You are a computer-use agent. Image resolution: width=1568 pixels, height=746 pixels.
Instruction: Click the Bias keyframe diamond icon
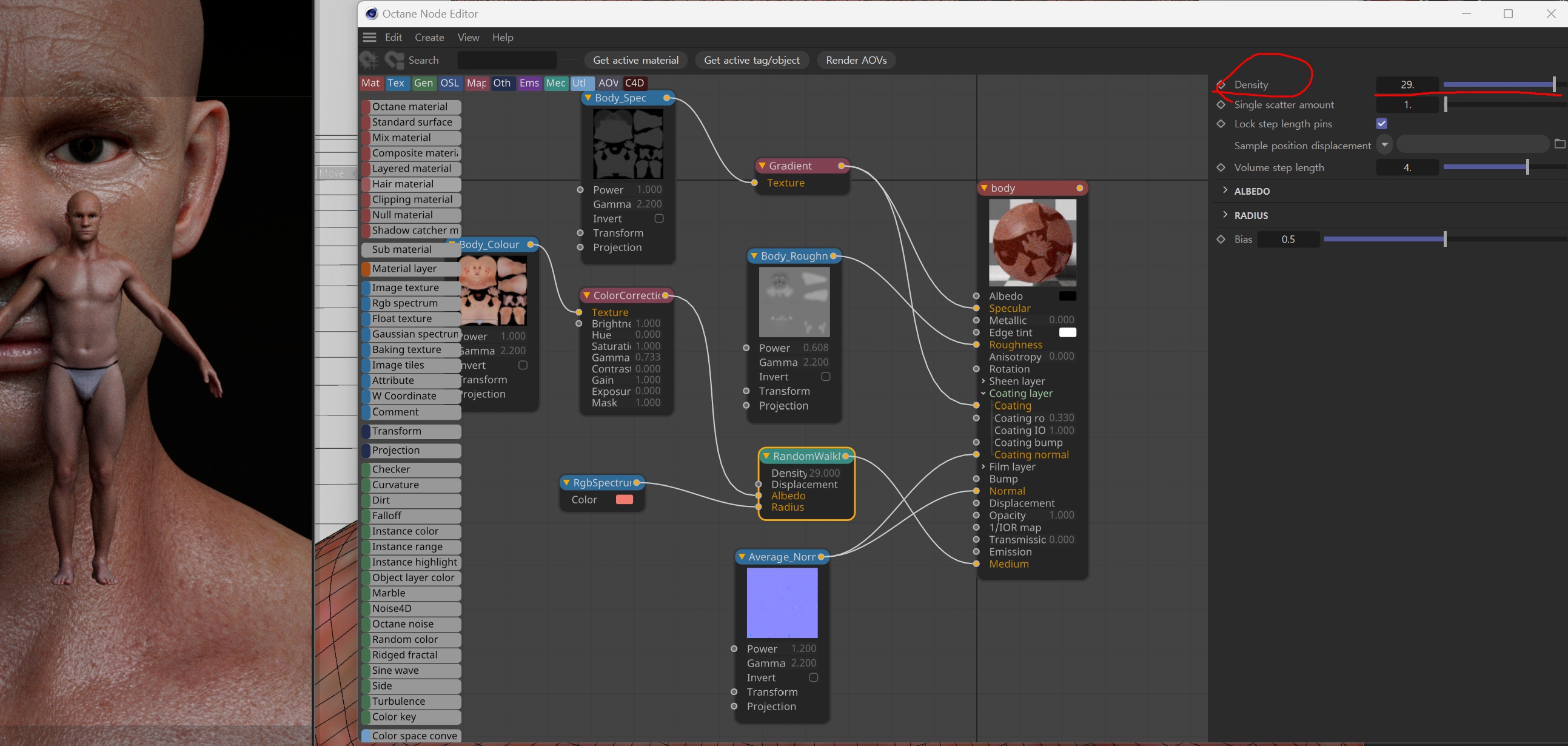point(1221,240)
